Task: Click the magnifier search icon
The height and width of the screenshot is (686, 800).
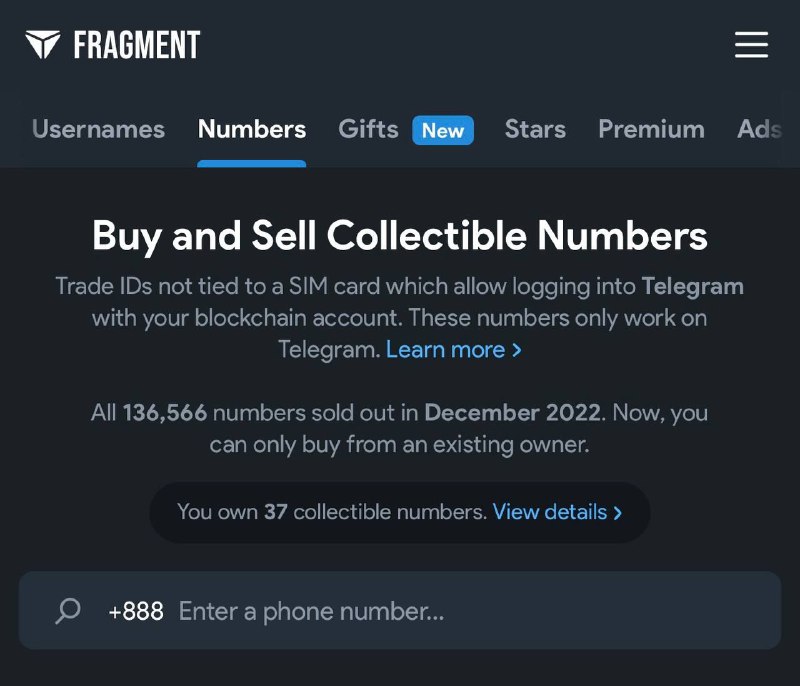Action: (68, 611)
